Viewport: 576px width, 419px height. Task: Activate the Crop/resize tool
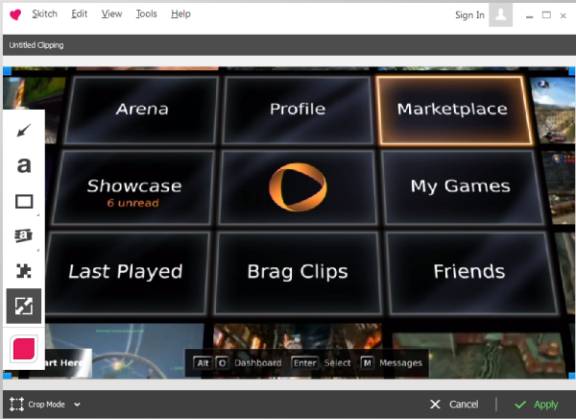(24, 306)
